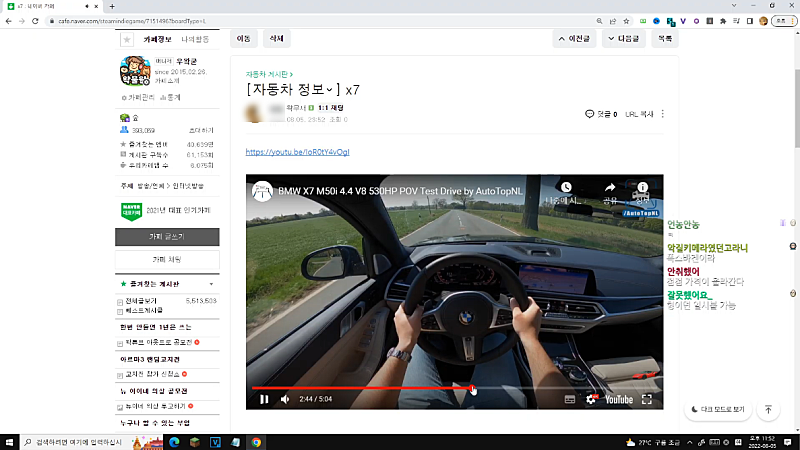Open Chrome extensions puzzle icon
Viewport: 800px width, 450px height.
coord(723,21)
